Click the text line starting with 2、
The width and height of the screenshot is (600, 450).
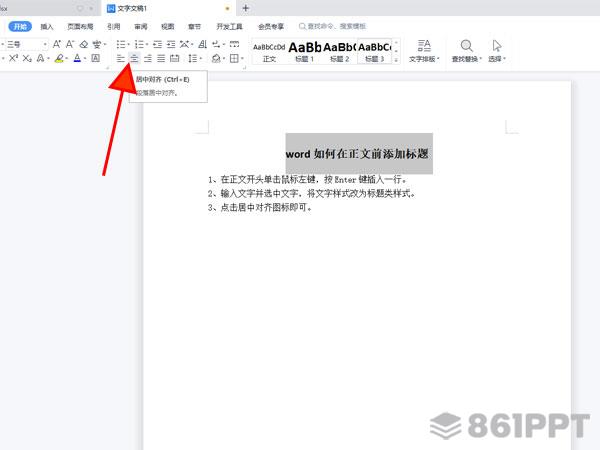pos(312,193)
